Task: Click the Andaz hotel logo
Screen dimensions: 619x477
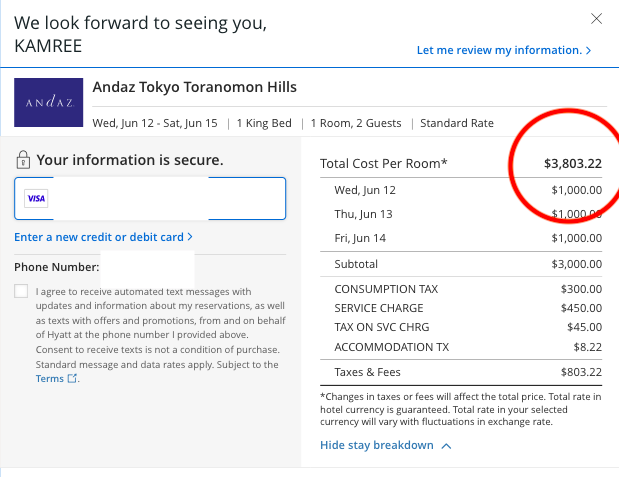Action: [49, 102]
